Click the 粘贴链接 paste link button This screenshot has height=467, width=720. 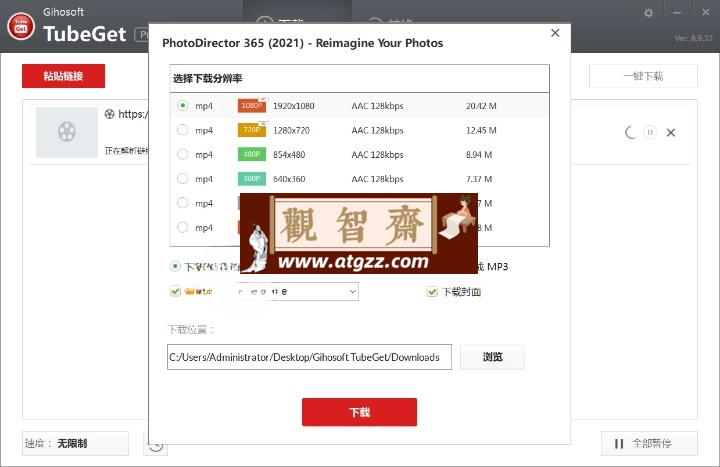click(x=63, y=76)
